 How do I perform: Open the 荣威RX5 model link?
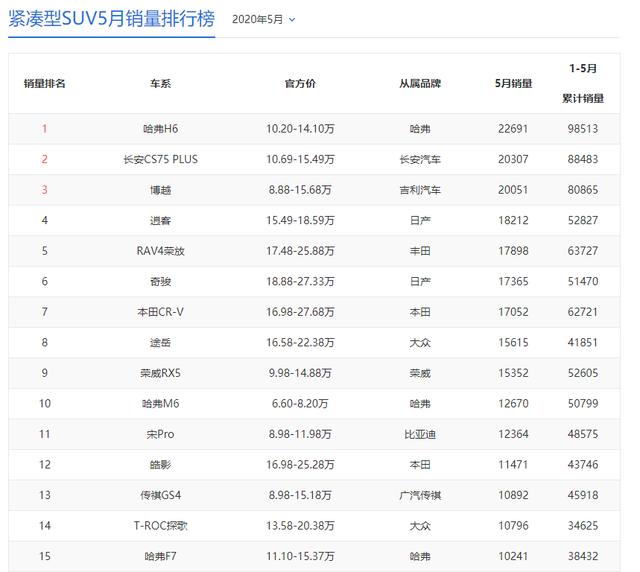coord(160,373)
